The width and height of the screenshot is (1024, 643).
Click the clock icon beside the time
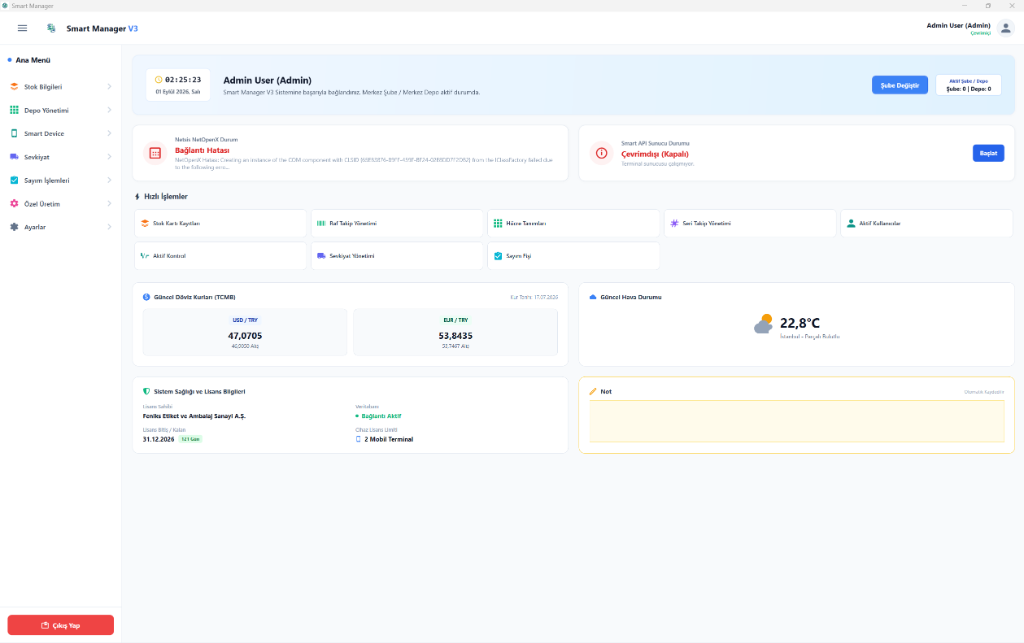point(158,80)
